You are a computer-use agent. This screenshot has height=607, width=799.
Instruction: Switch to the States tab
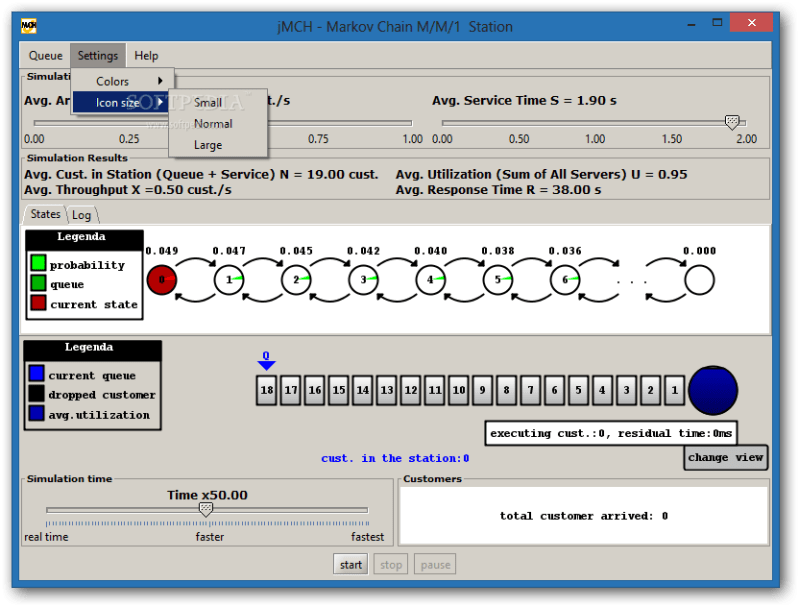[45, 214]
